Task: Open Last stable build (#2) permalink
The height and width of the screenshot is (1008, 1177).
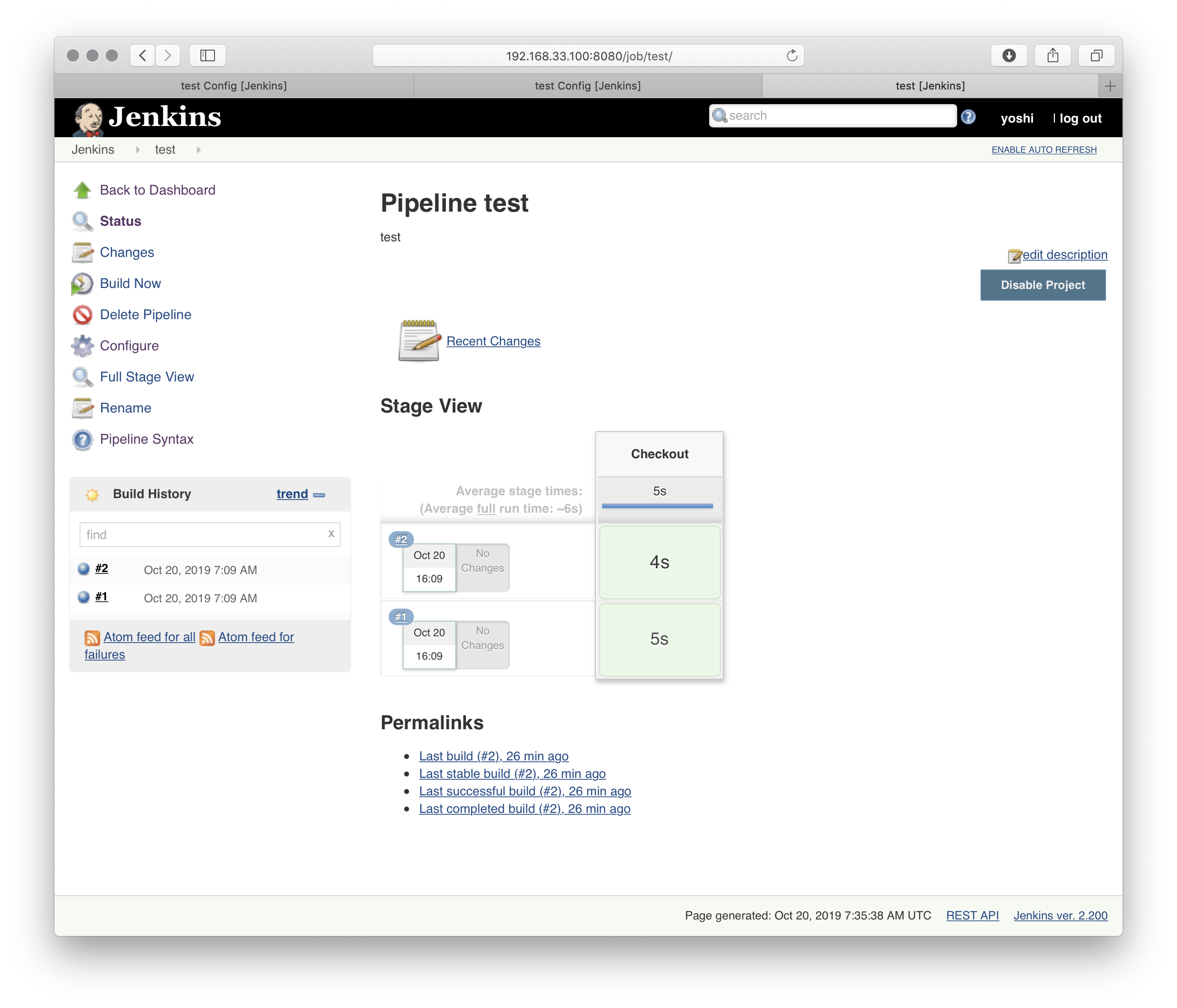Action: pos(512,774)
